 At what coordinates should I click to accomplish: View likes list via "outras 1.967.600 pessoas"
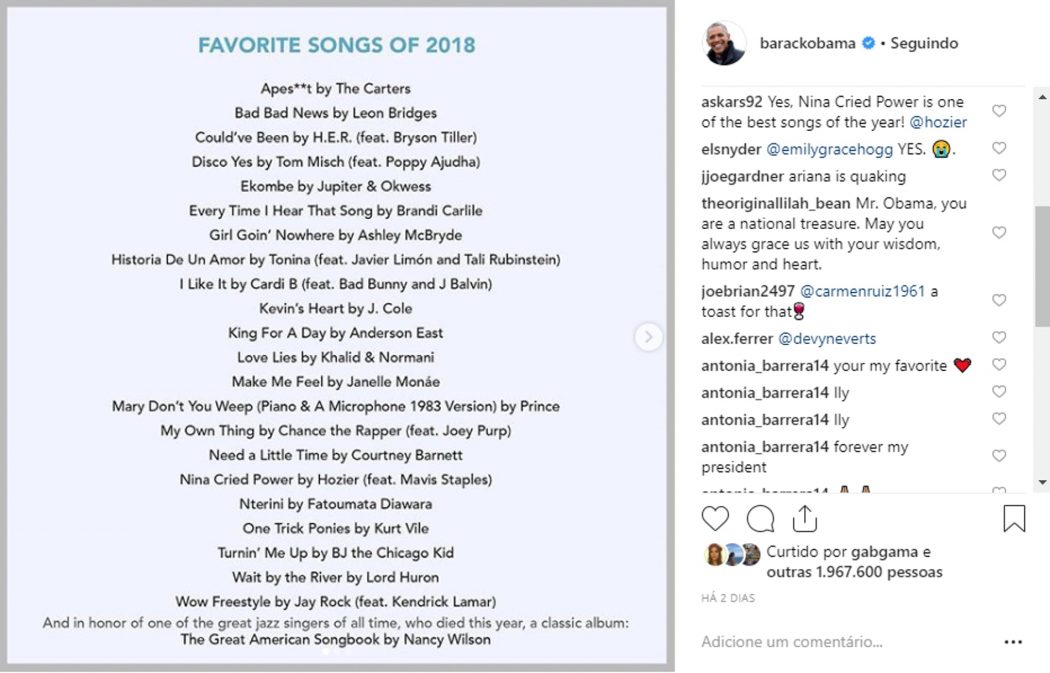[x=854, y=572]
